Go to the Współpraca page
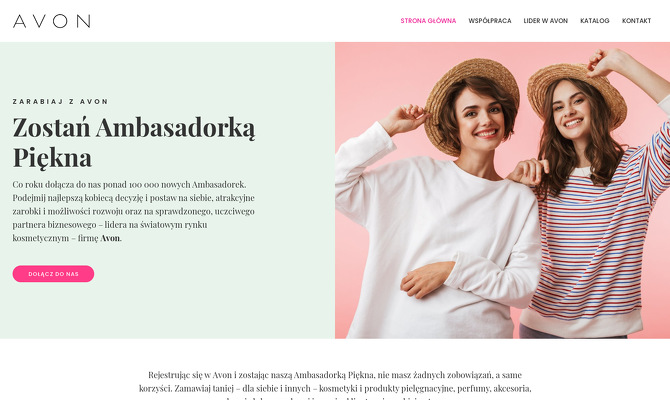670x400 pixels. [490, 21]
